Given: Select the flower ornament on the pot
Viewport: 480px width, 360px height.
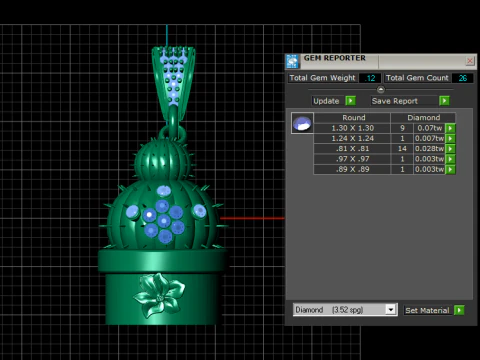Looking at the screenshot, I should tap(159, 295).
